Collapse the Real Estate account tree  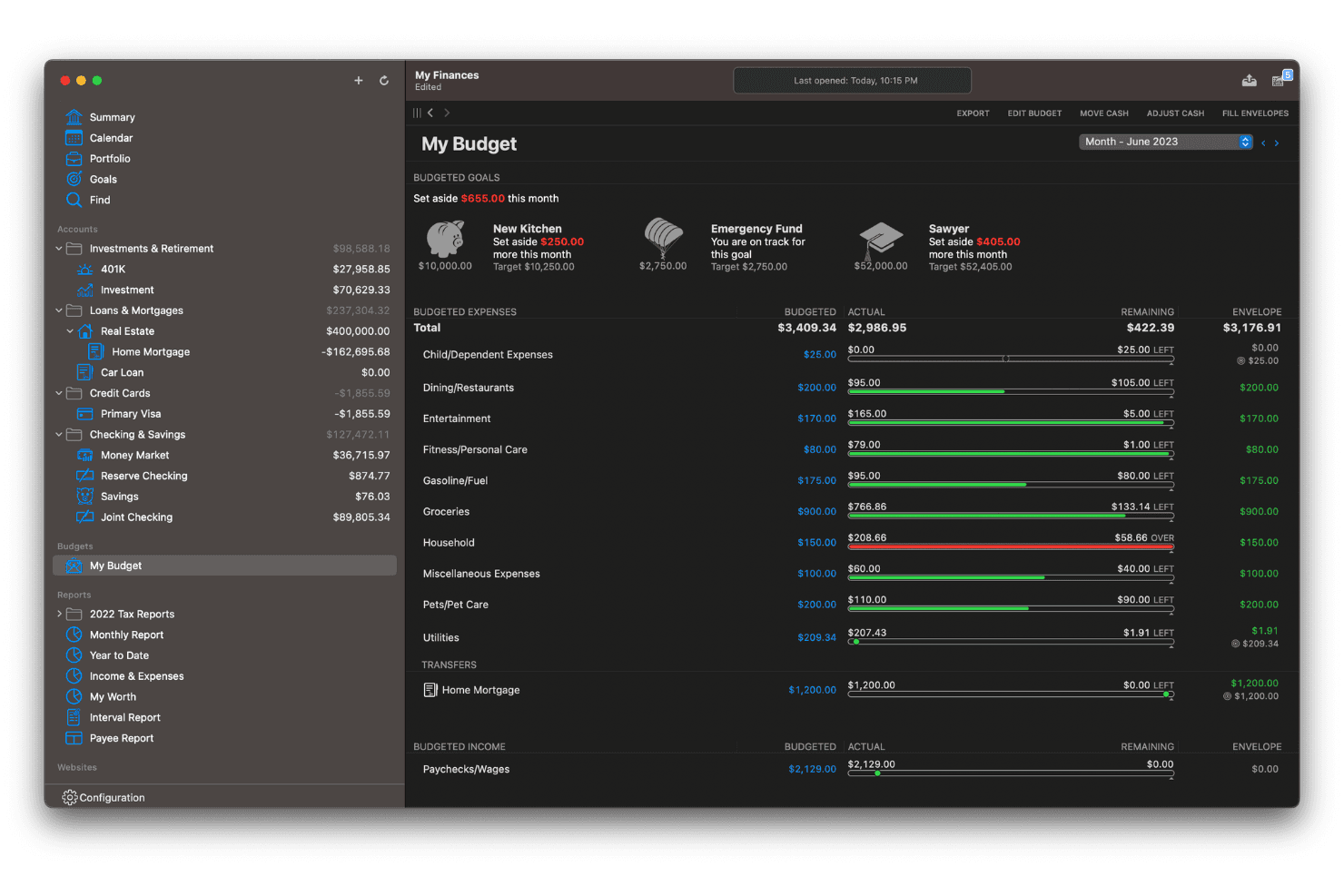(x=70, y=331)
